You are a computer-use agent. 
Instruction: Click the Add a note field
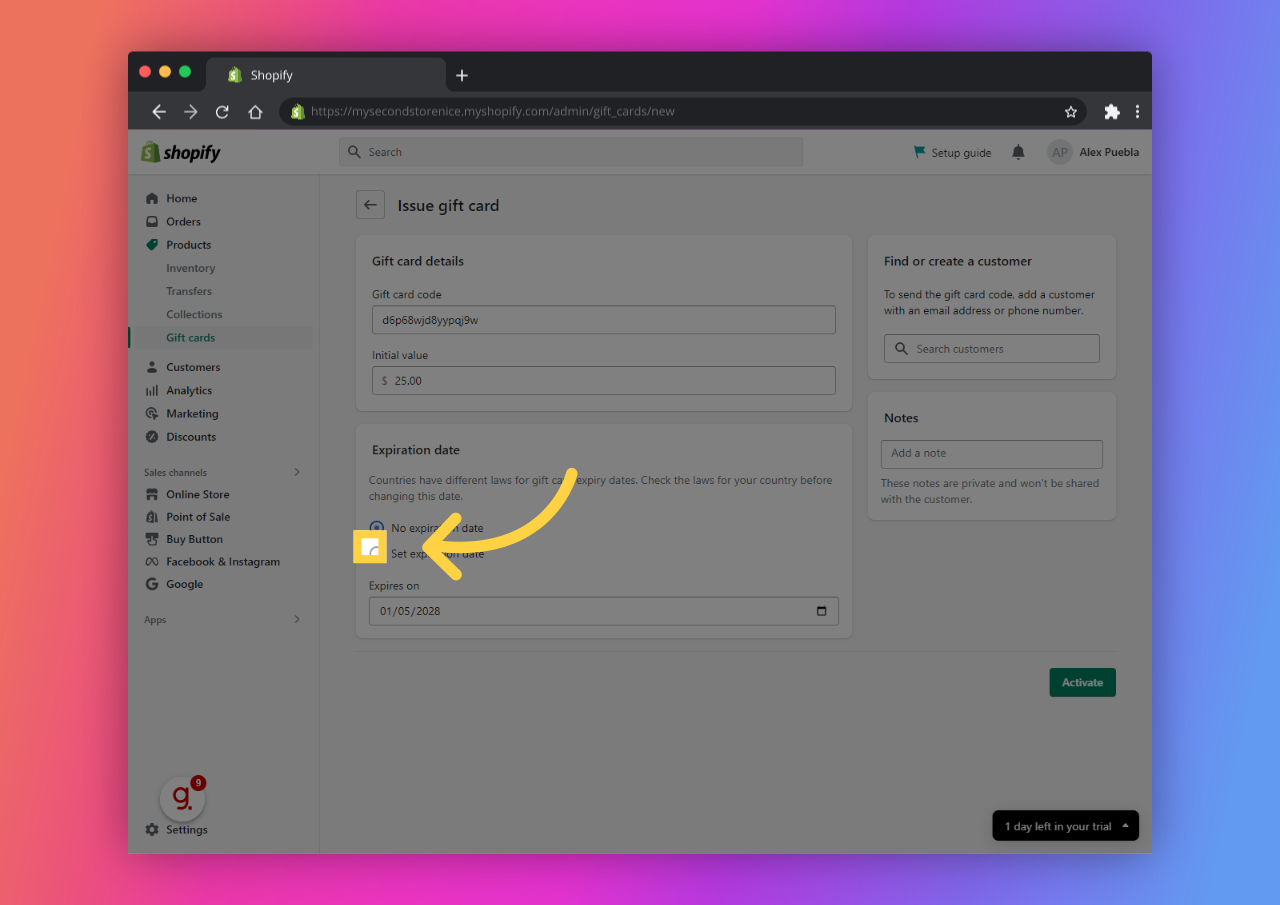click(992, 454)
